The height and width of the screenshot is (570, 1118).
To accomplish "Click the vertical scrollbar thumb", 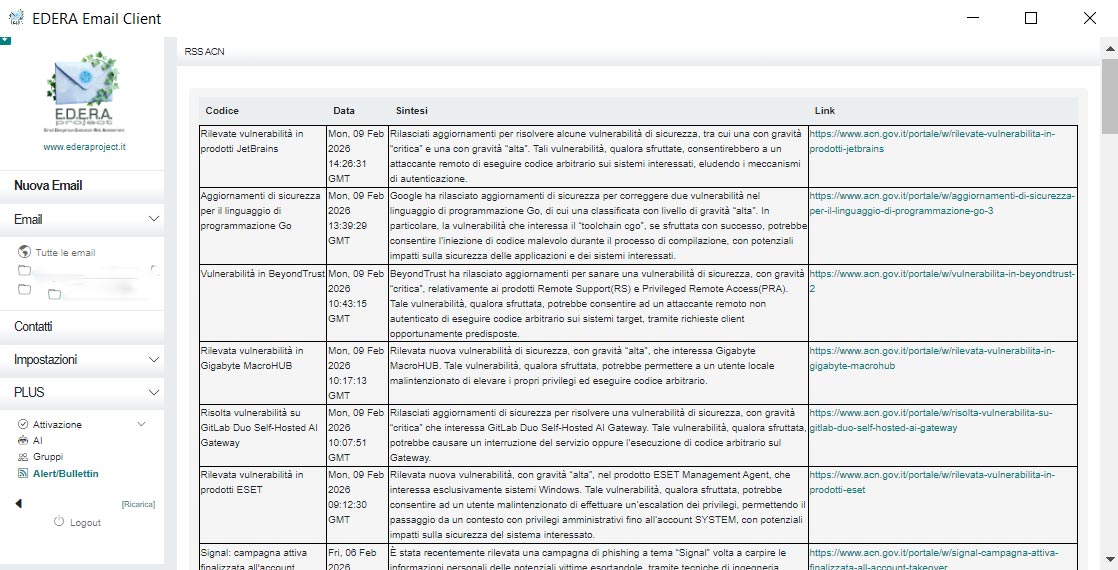I will click(1110, 96).
